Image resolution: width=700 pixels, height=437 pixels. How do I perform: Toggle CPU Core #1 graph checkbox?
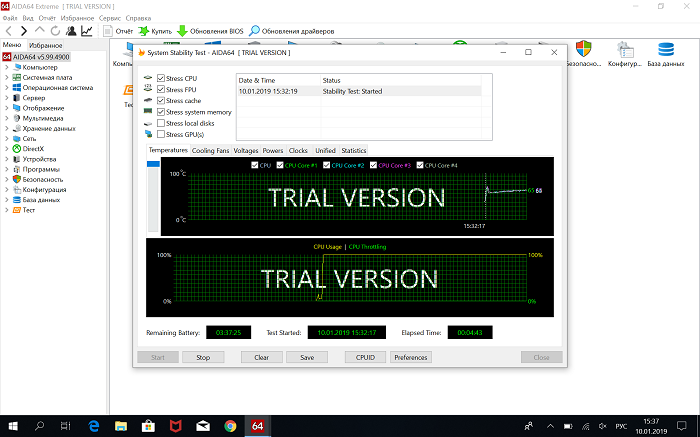coord(280,165)
